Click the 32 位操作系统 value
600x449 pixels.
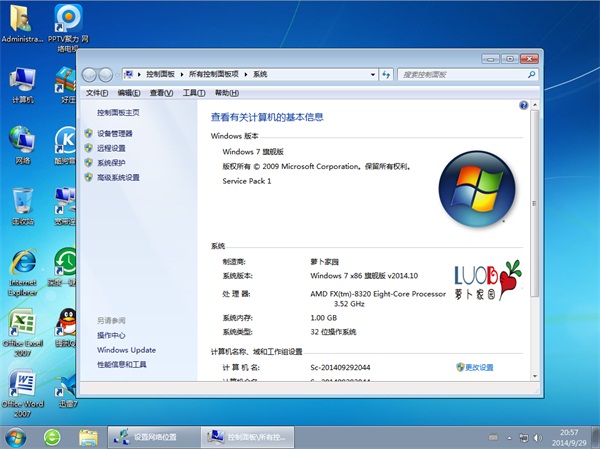333,332
